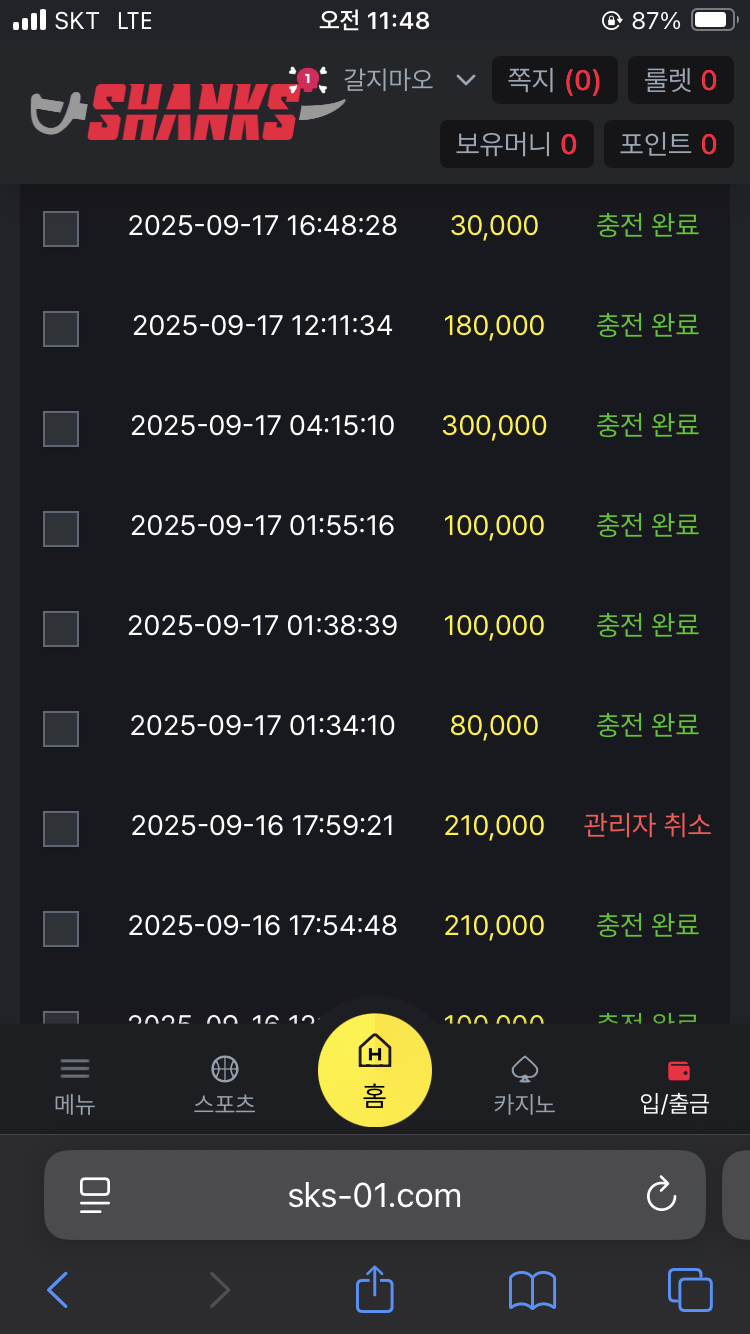The height and width of the screenshot is (1334, 750).
Task: Go back with Safari back chevron
Action: [x=58, y=1290]
